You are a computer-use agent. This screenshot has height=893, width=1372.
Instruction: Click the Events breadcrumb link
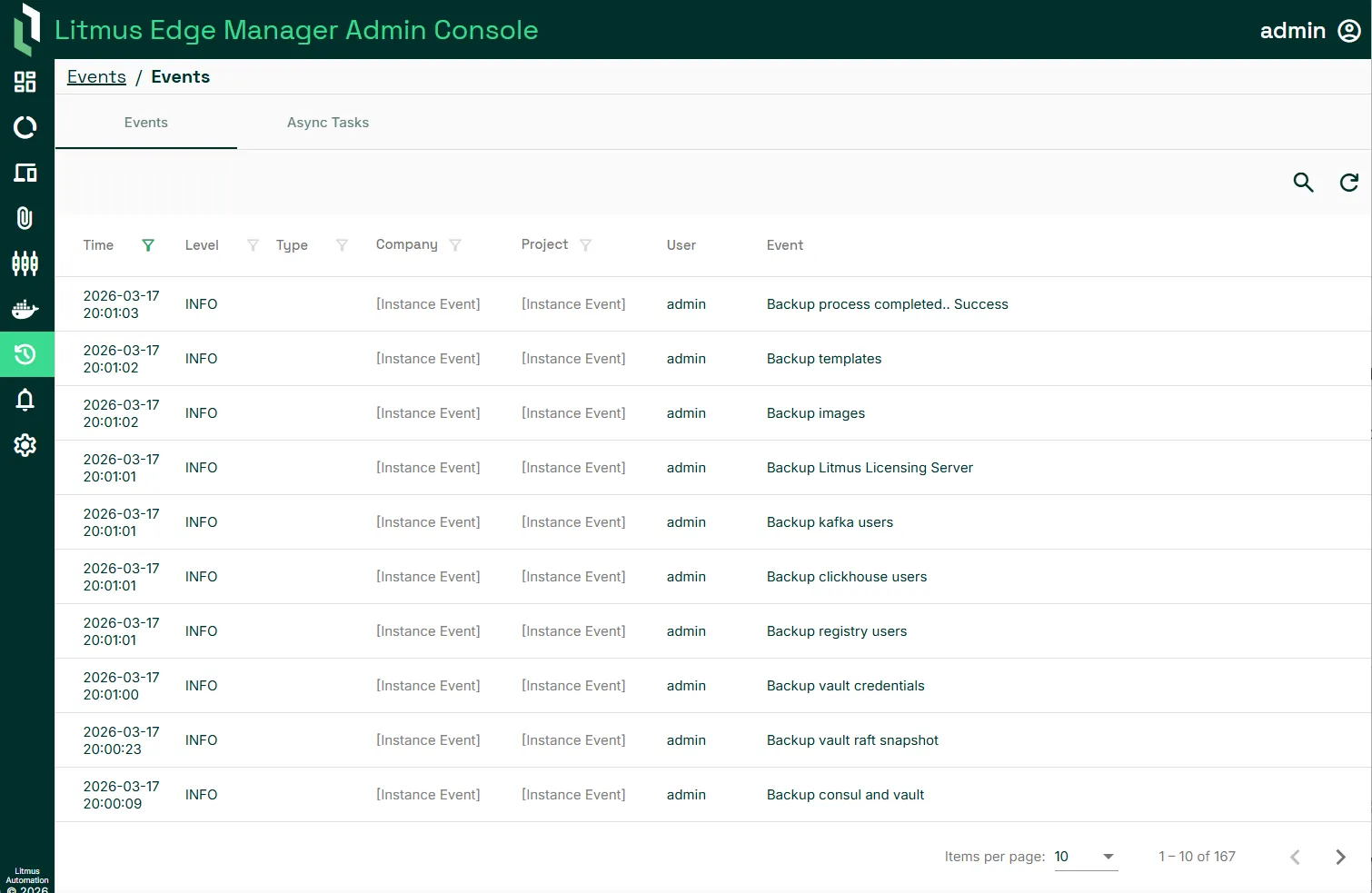pyautogui.click(x=96, y=77)
